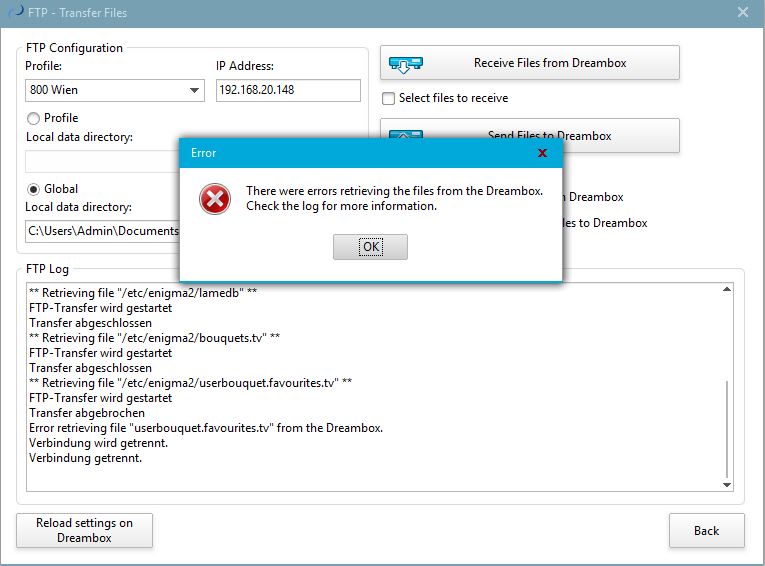Screen dimensions: 765x566
Task: Click the IP Address input field
Action: pyautogui.click(x=288, y=91)
